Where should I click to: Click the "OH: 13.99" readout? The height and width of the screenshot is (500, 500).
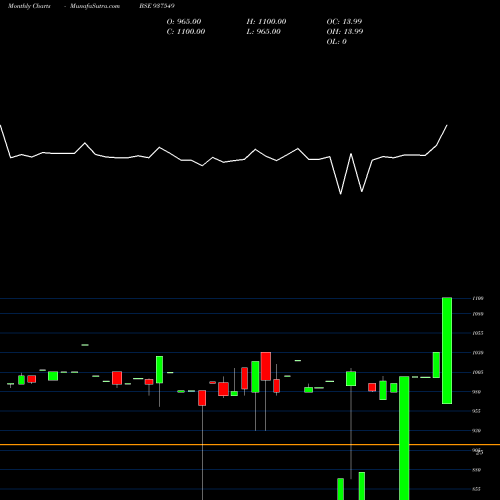tap(345, 31)
